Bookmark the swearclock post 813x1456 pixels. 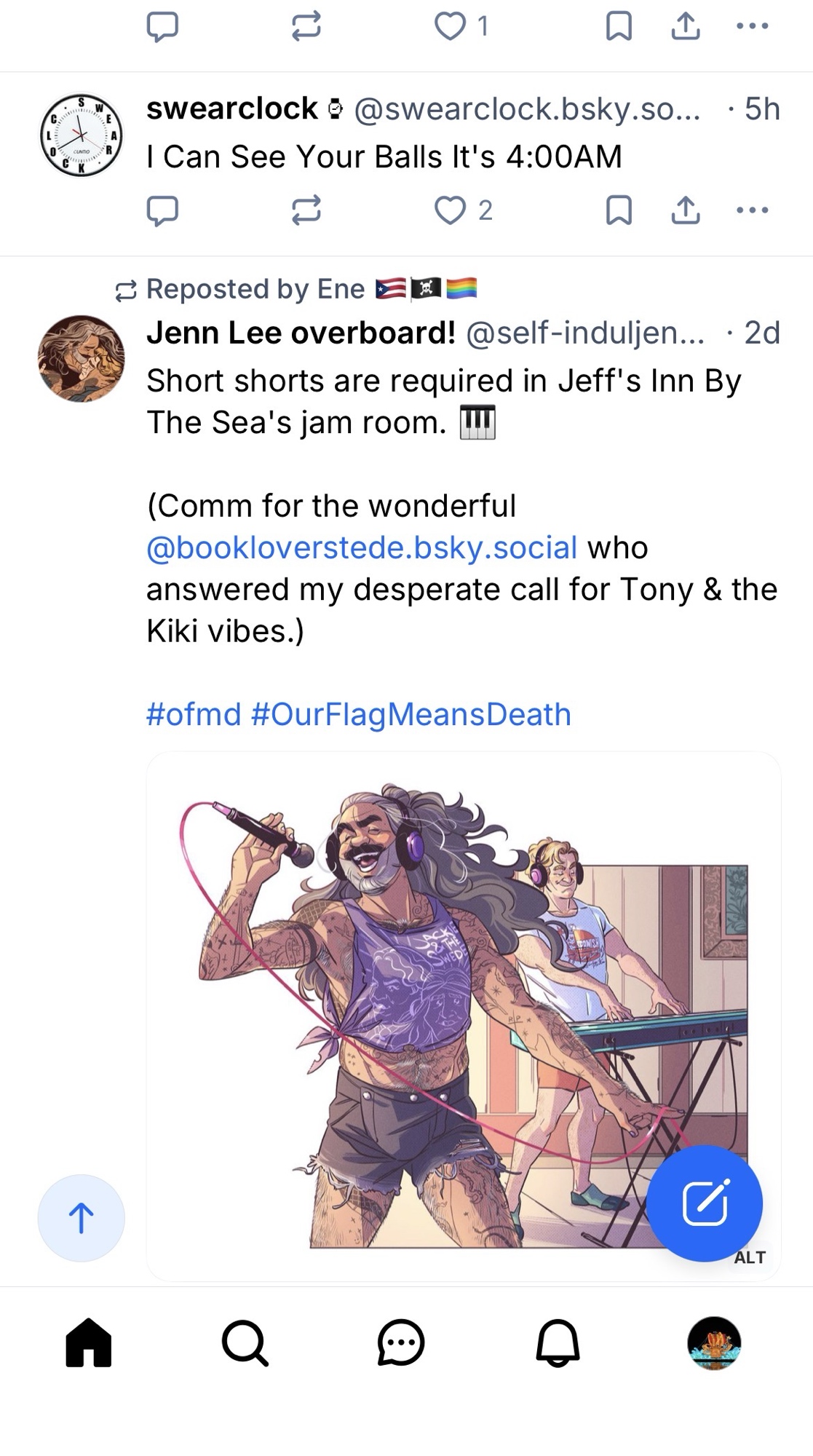[619, 210]
